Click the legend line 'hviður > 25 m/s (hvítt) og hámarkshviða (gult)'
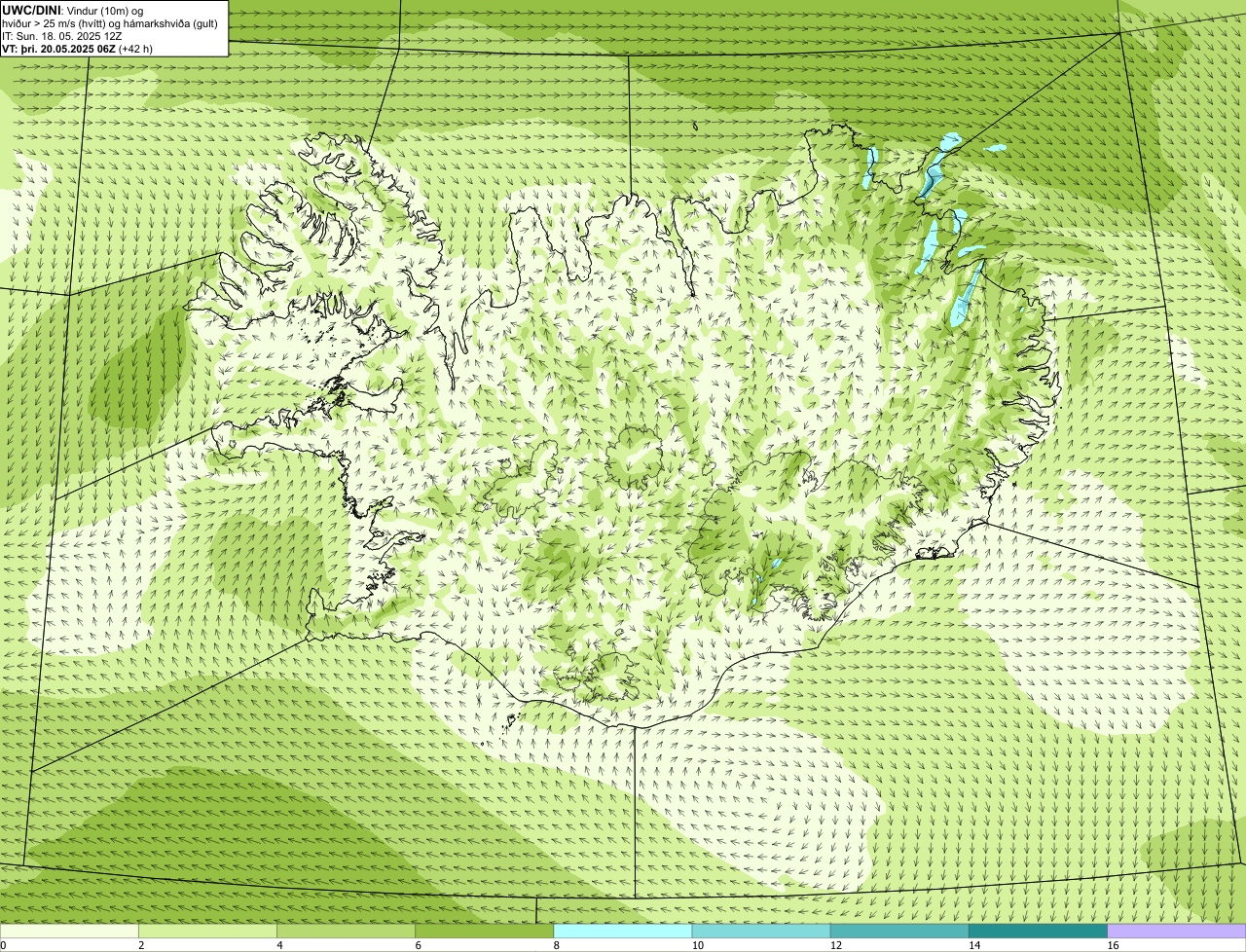The width and height of the screenshot is (1246, 952). tap(110, 23)
